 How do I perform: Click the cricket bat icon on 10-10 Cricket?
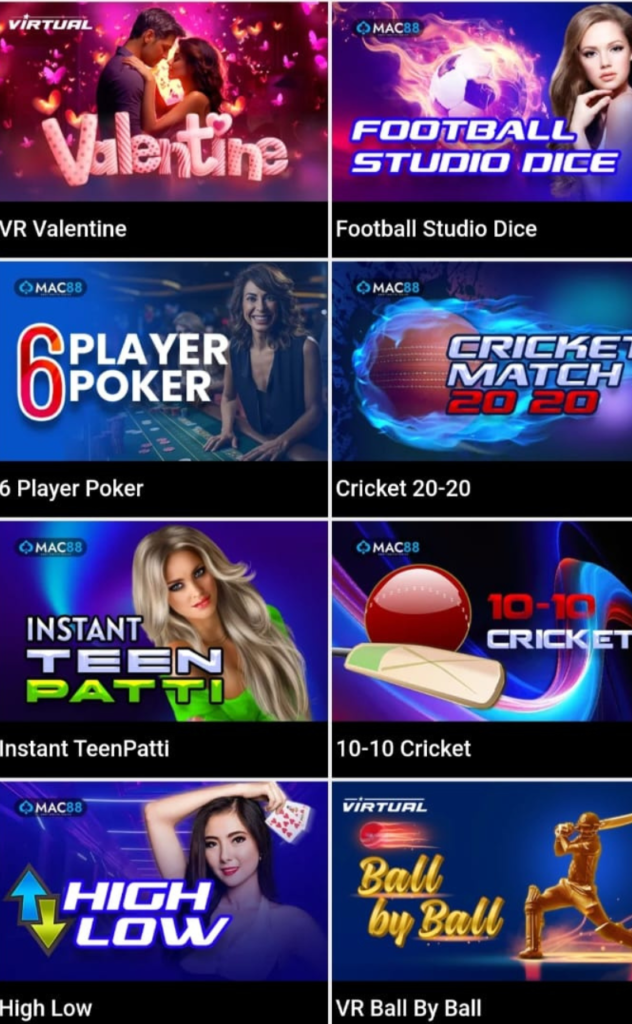[424, 675]
